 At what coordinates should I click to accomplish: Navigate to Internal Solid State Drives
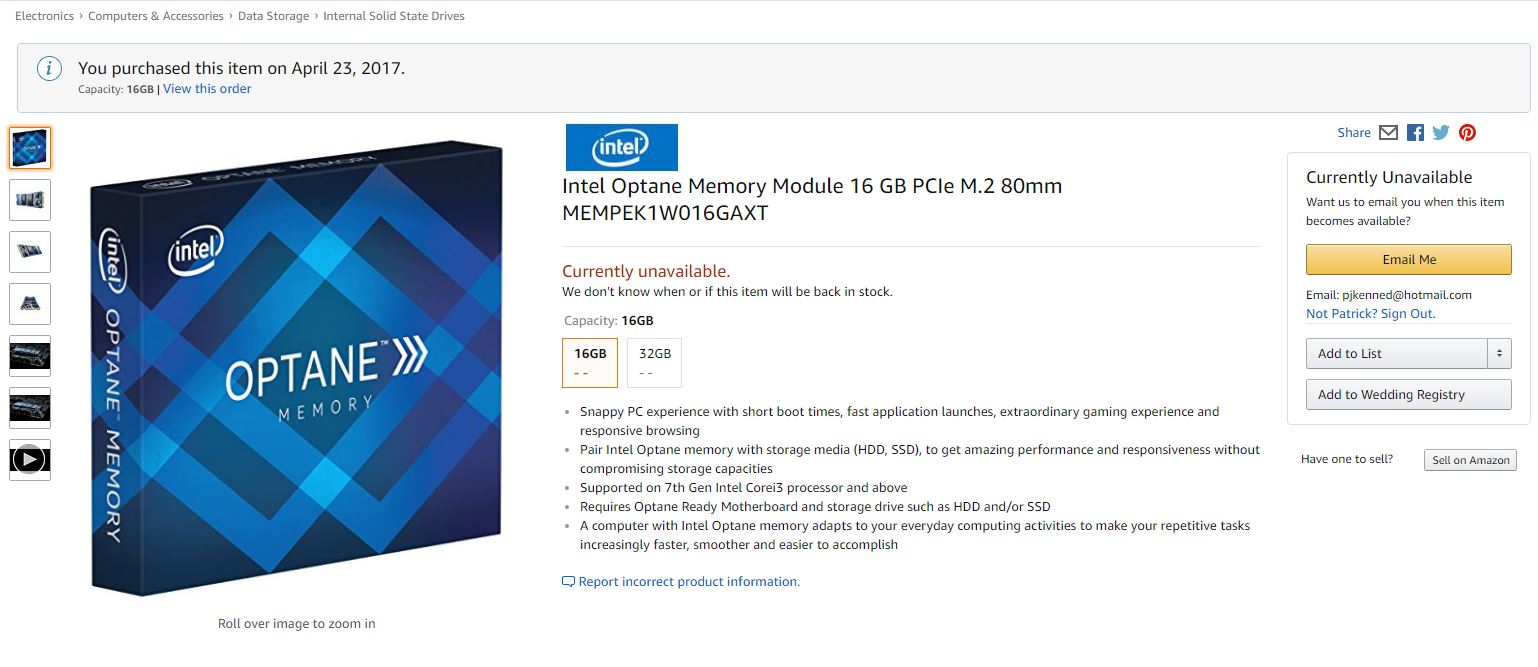pos(394,16)
